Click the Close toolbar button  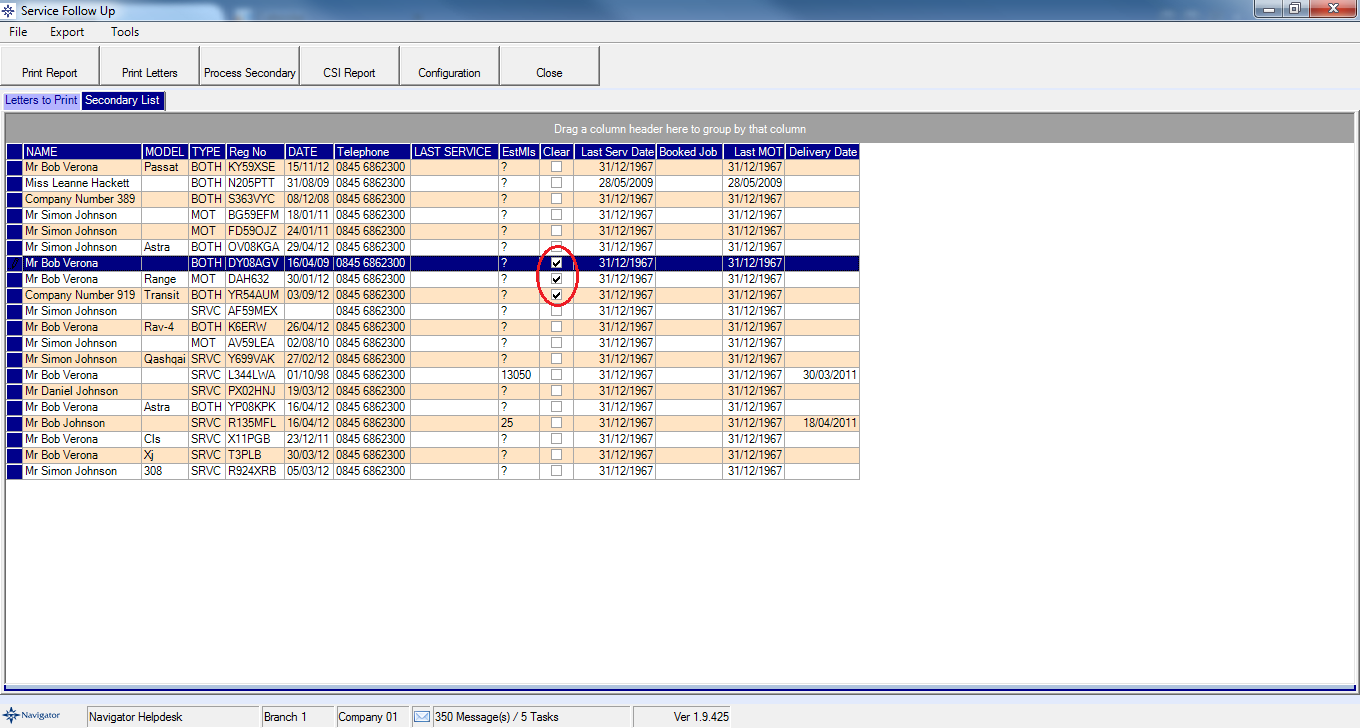click(x=550, y=66)
